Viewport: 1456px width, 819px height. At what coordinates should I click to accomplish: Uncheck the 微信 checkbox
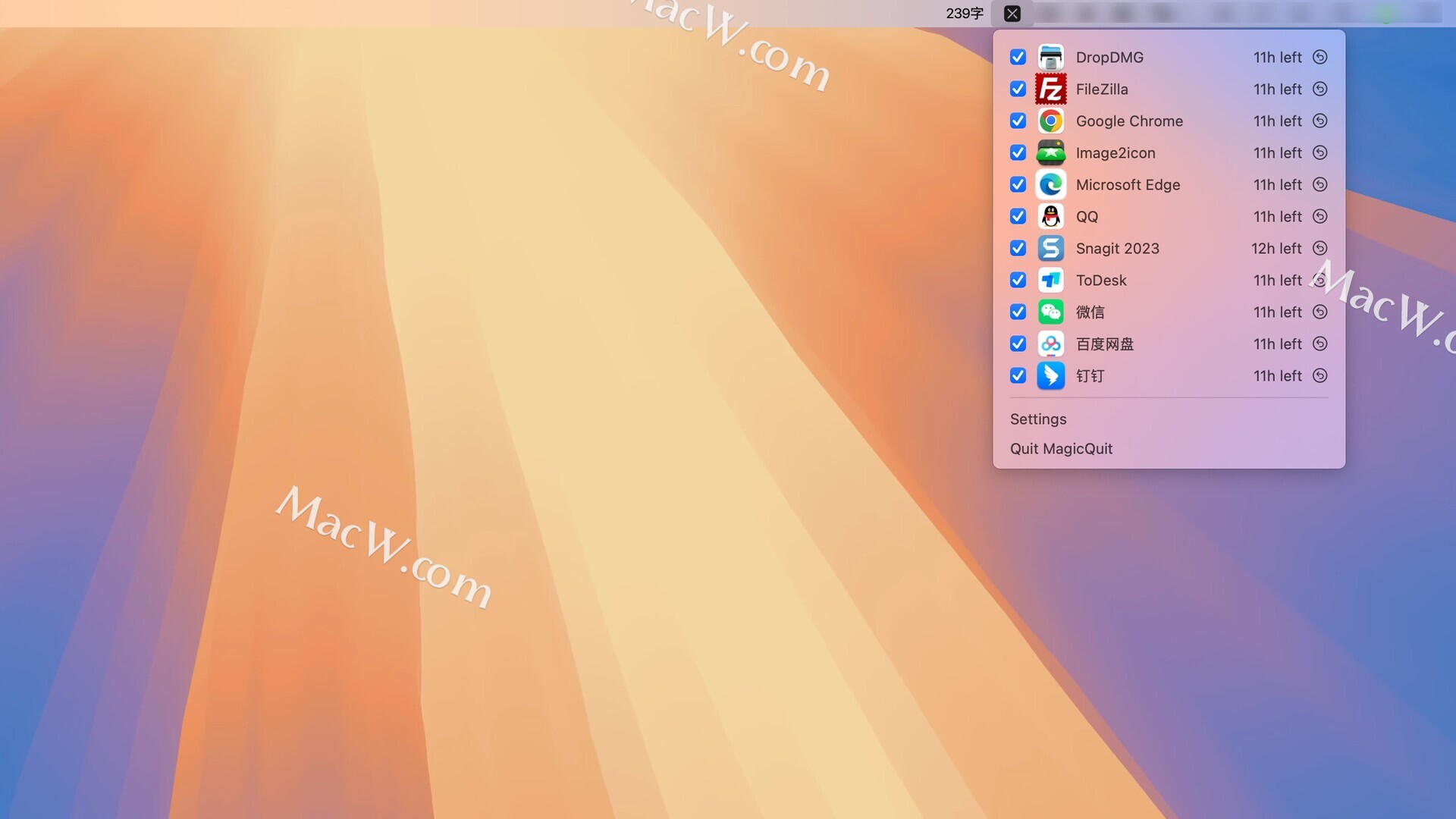pos(1018,312)
